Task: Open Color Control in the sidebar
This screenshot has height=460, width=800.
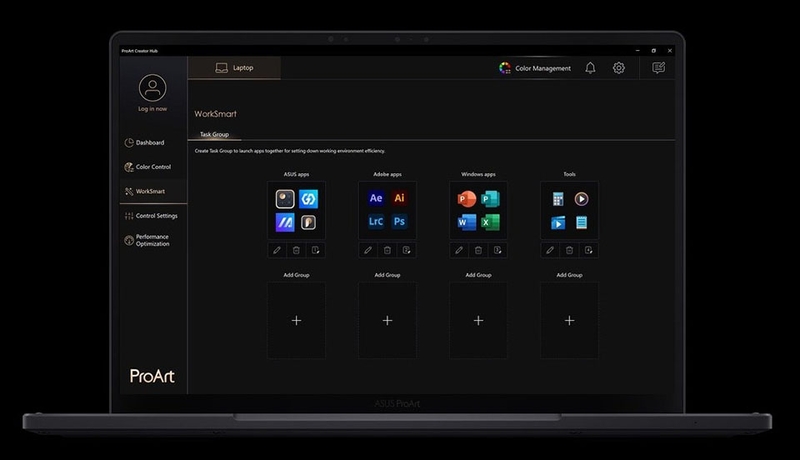Action: pyautogui.click(x=153, y=167)
